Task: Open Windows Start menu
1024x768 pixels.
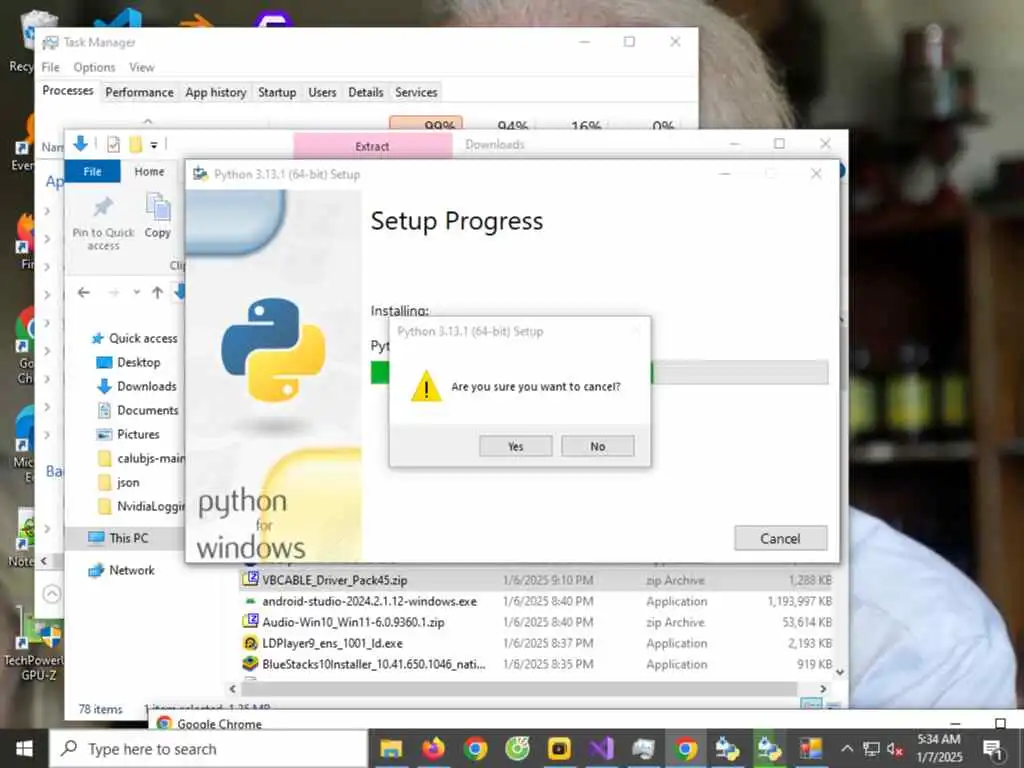Action: click(24, 748)
